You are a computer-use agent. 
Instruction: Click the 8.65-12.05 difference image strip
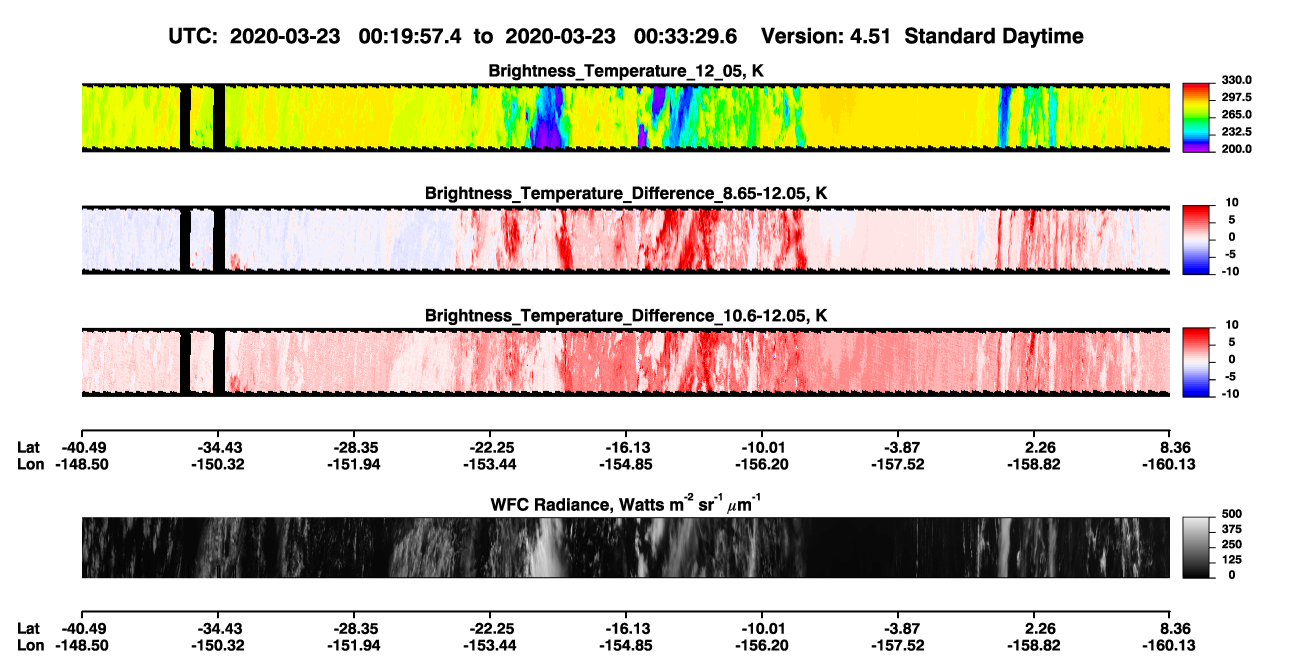pos(625,240)
